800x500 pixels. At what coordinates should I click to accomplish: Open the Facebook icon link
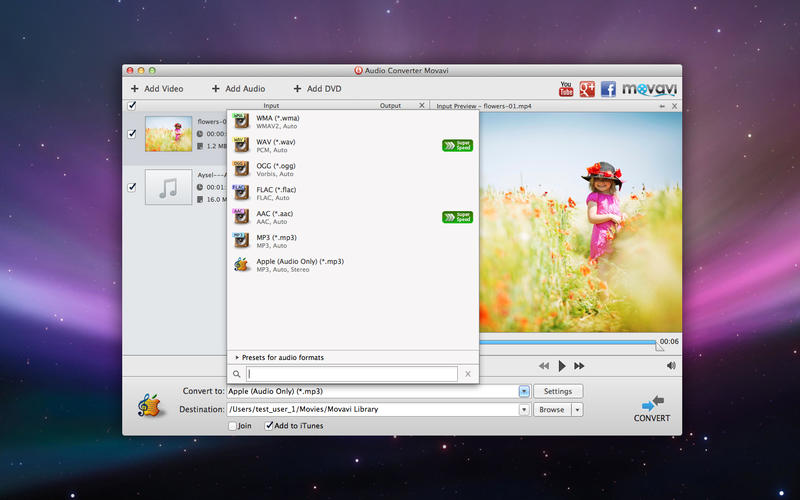[607, 89]
